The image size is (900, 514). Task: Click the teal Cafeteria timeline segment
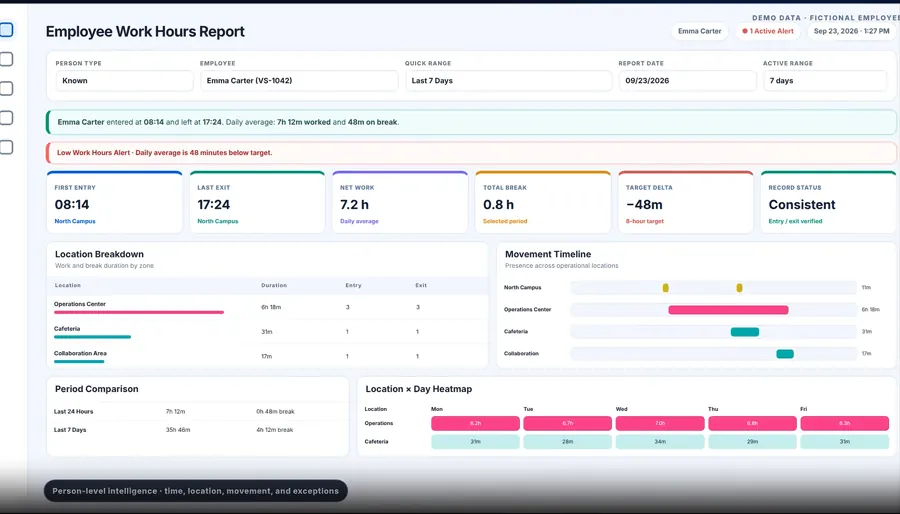point(744,332)
